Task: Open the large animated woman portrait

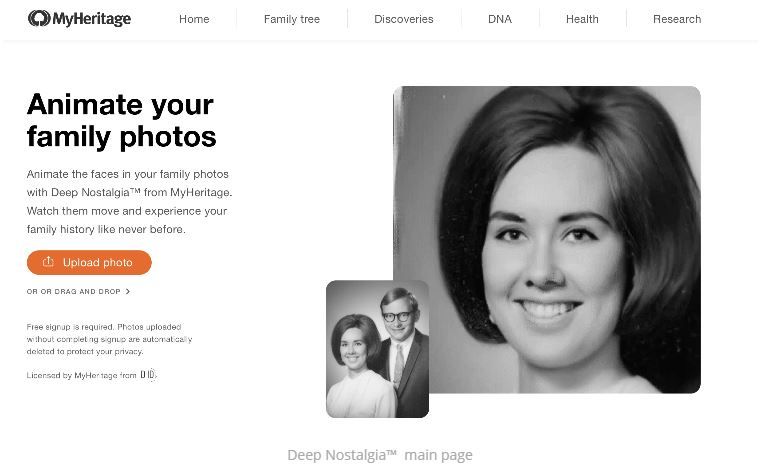Action: pyautogui.click(x=547, y=239)
